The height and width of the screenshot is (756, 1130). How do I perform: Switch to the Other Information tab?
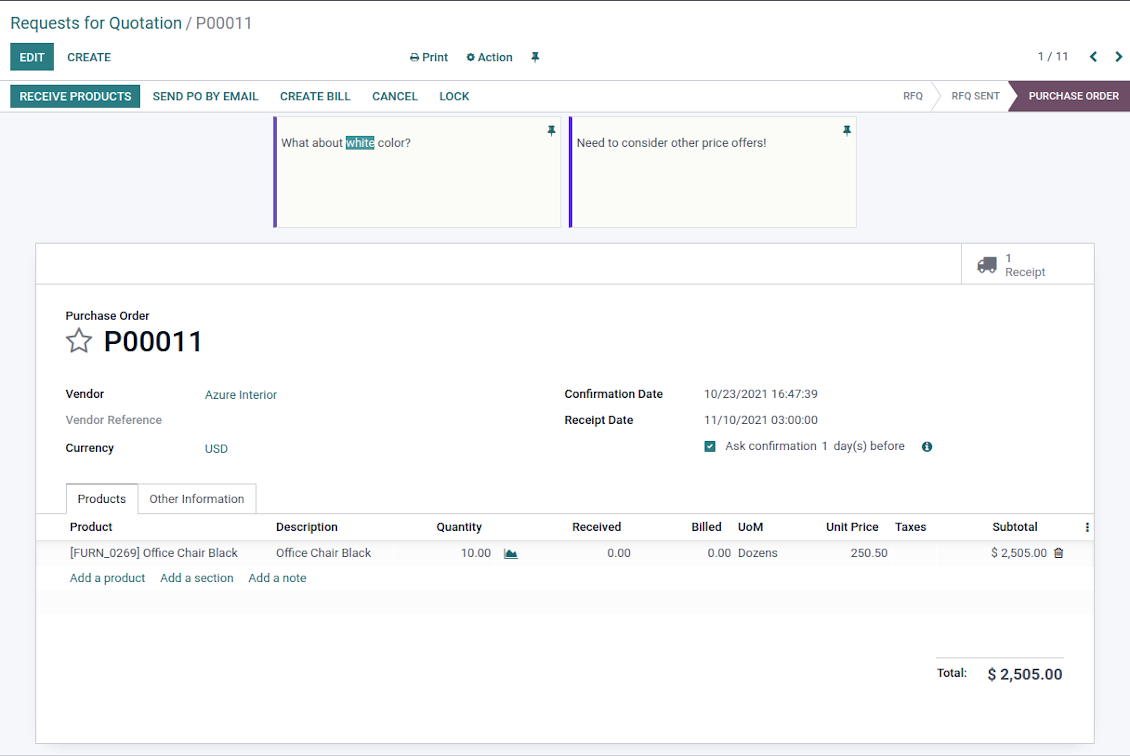tap(197, 499)
